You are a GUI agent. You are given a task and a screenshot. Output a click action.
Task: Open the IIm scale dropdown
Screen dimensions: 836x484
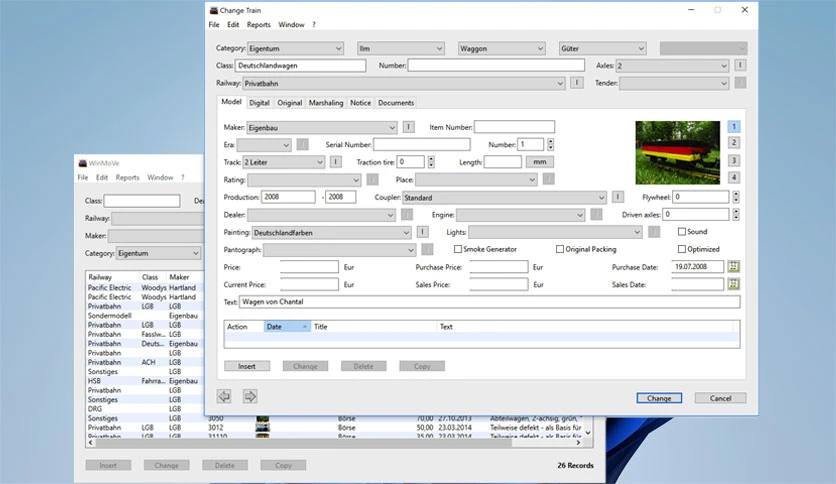(x=400, y=49)
